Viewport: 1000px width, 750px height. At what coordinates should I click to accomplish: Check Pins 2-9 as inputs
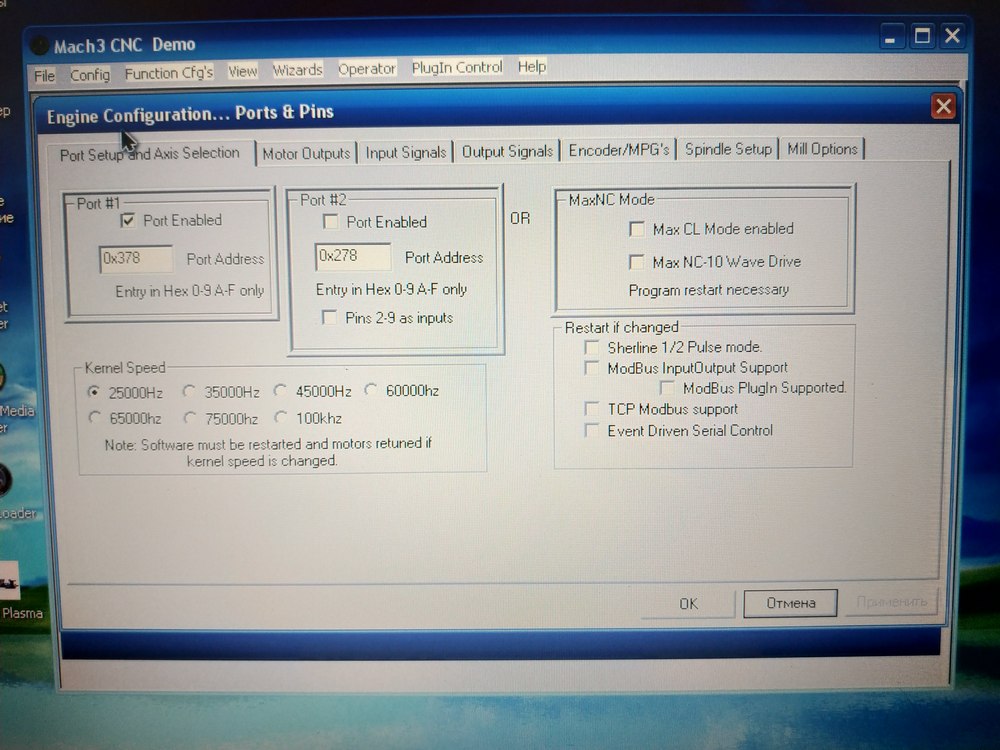329,317
